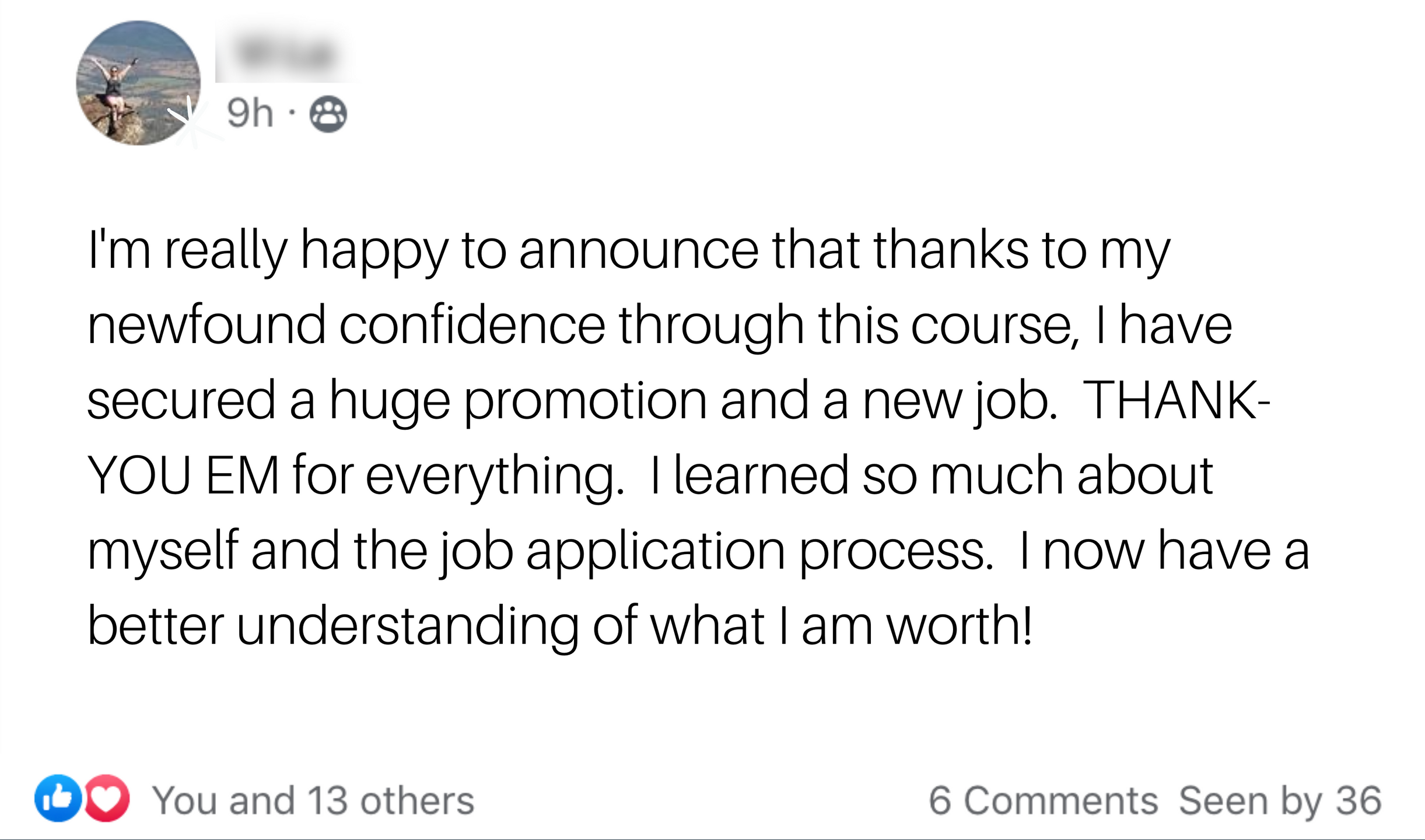Click the word "EM" in the post
Viewport: 1425px width, 840px height.
pos(242,475)
